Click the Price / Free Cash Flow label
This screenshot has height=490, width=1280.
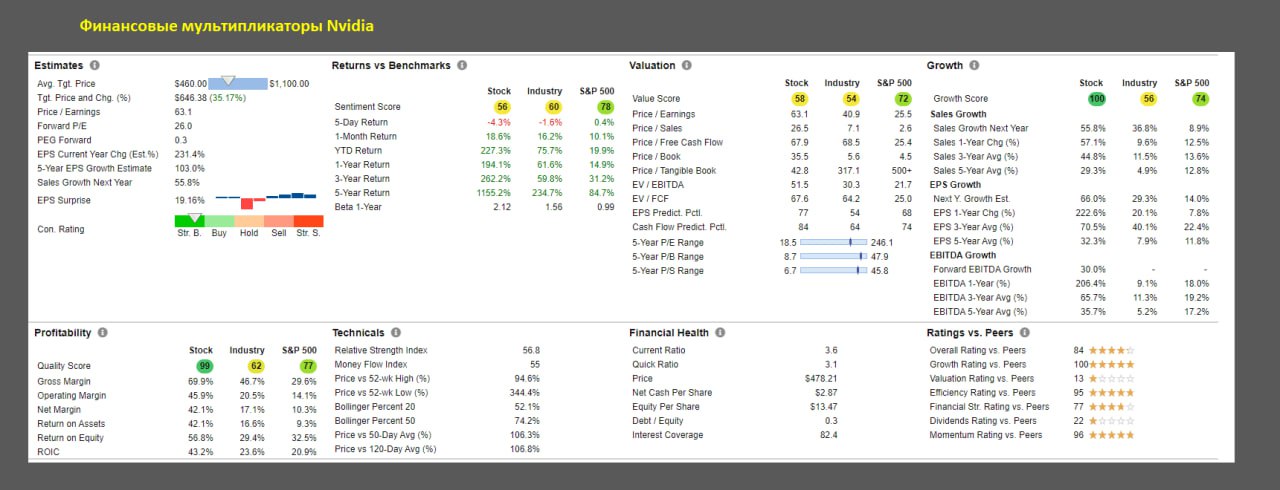pos(675,142)
